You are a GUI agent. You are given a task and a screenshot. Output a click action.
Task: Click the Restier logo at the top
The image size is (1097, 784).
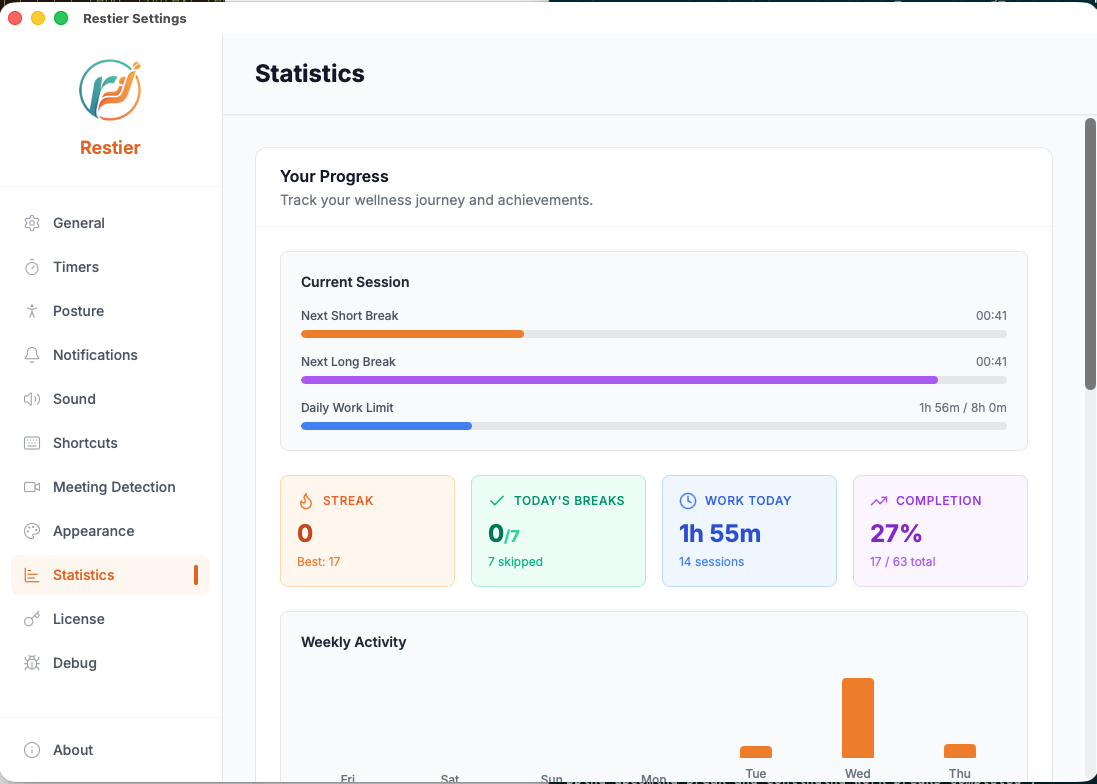pyautogui.click(x=110, y=90)
